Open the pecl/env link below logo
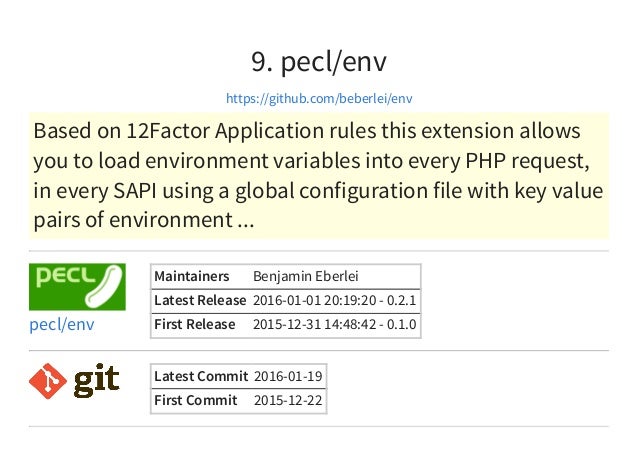This screenshot has height=465, width=638. 62,324
